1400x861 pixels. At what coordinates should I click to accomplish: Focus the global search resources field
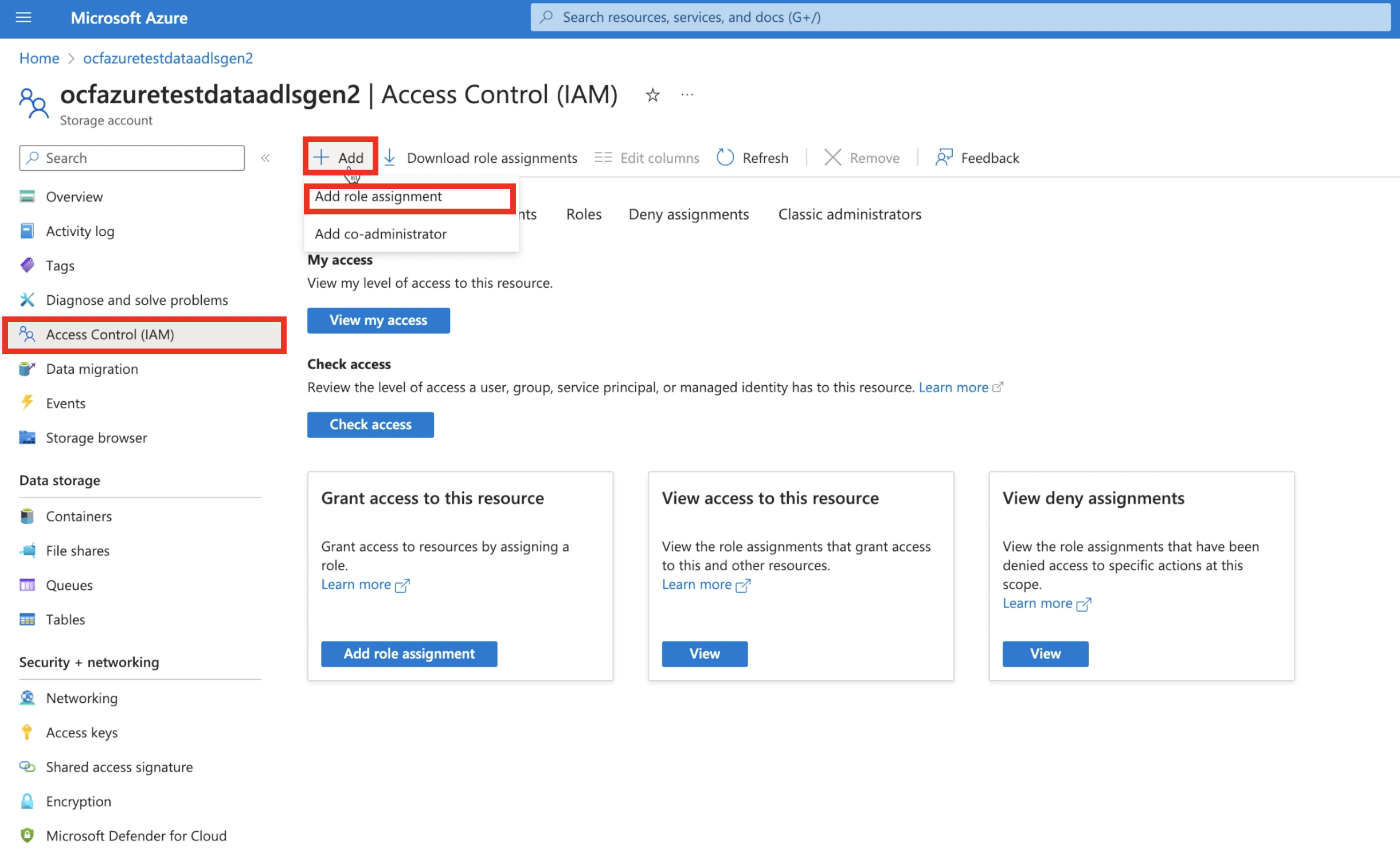coord(960,17)
